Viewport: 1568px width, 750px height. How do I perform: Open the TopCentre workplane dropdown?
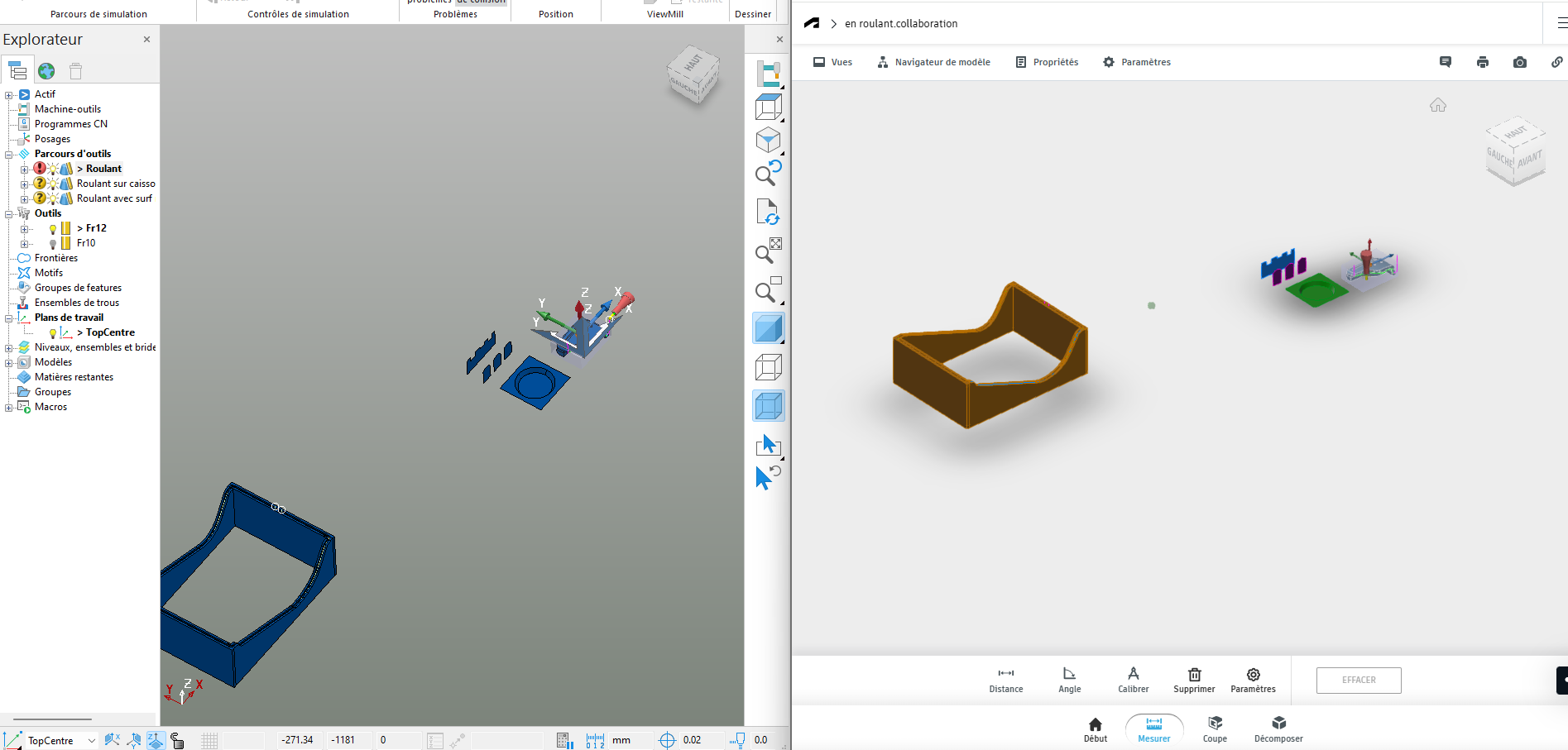pos(91,741)
